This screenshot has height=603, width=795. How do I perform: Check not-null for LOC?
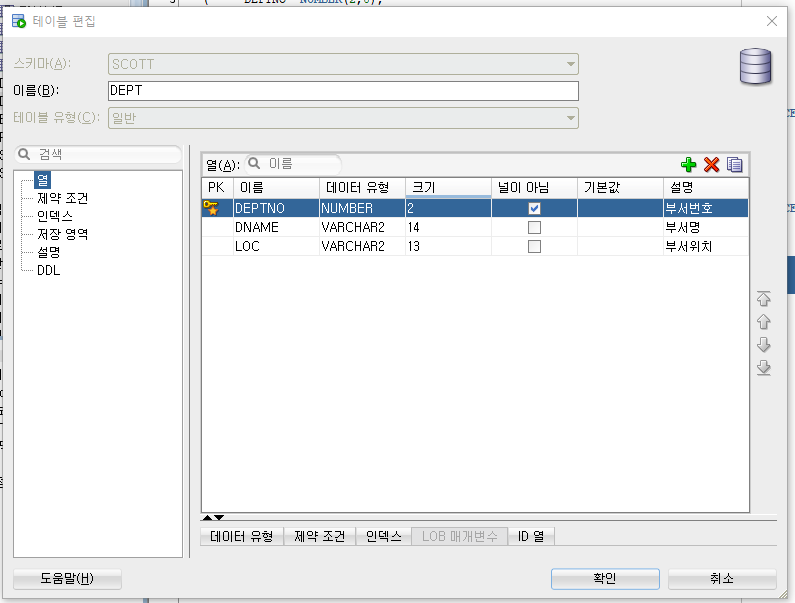(534, 246)
